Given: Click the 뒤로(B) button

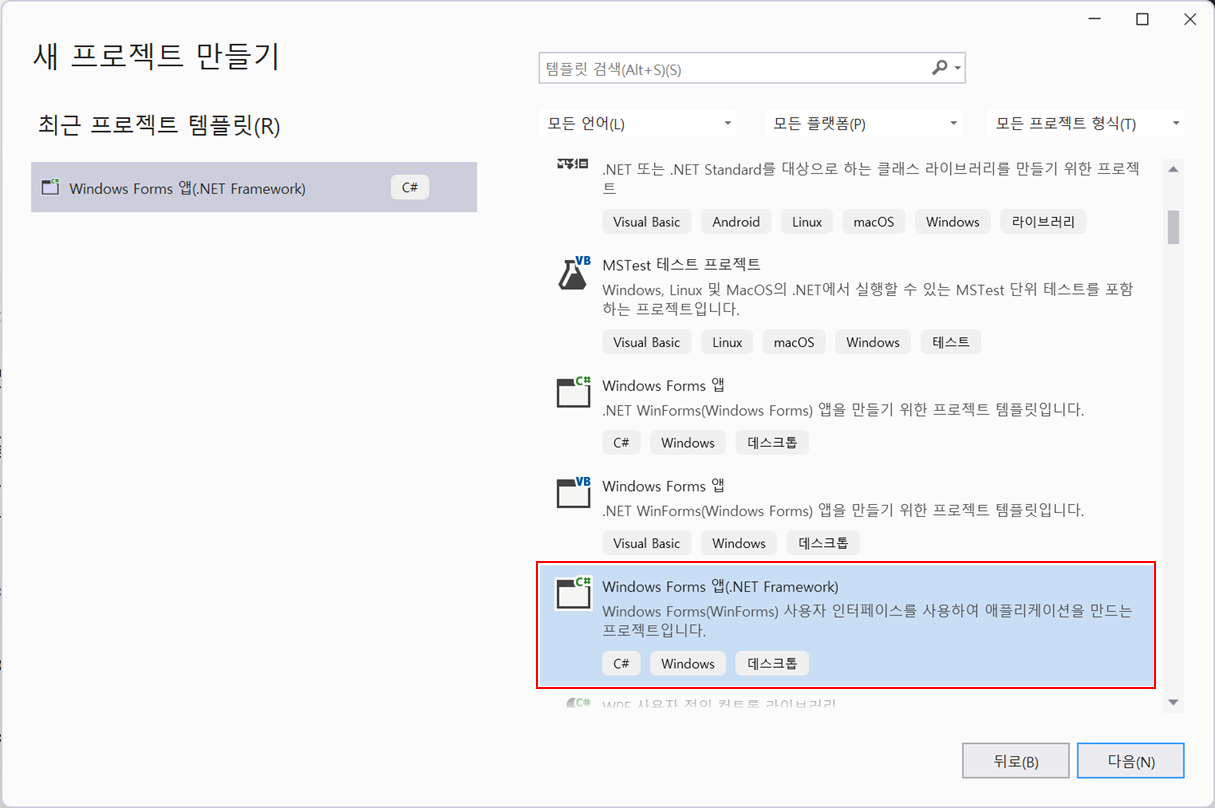Looking at the screenshot, I should [x=1016, y=761].
